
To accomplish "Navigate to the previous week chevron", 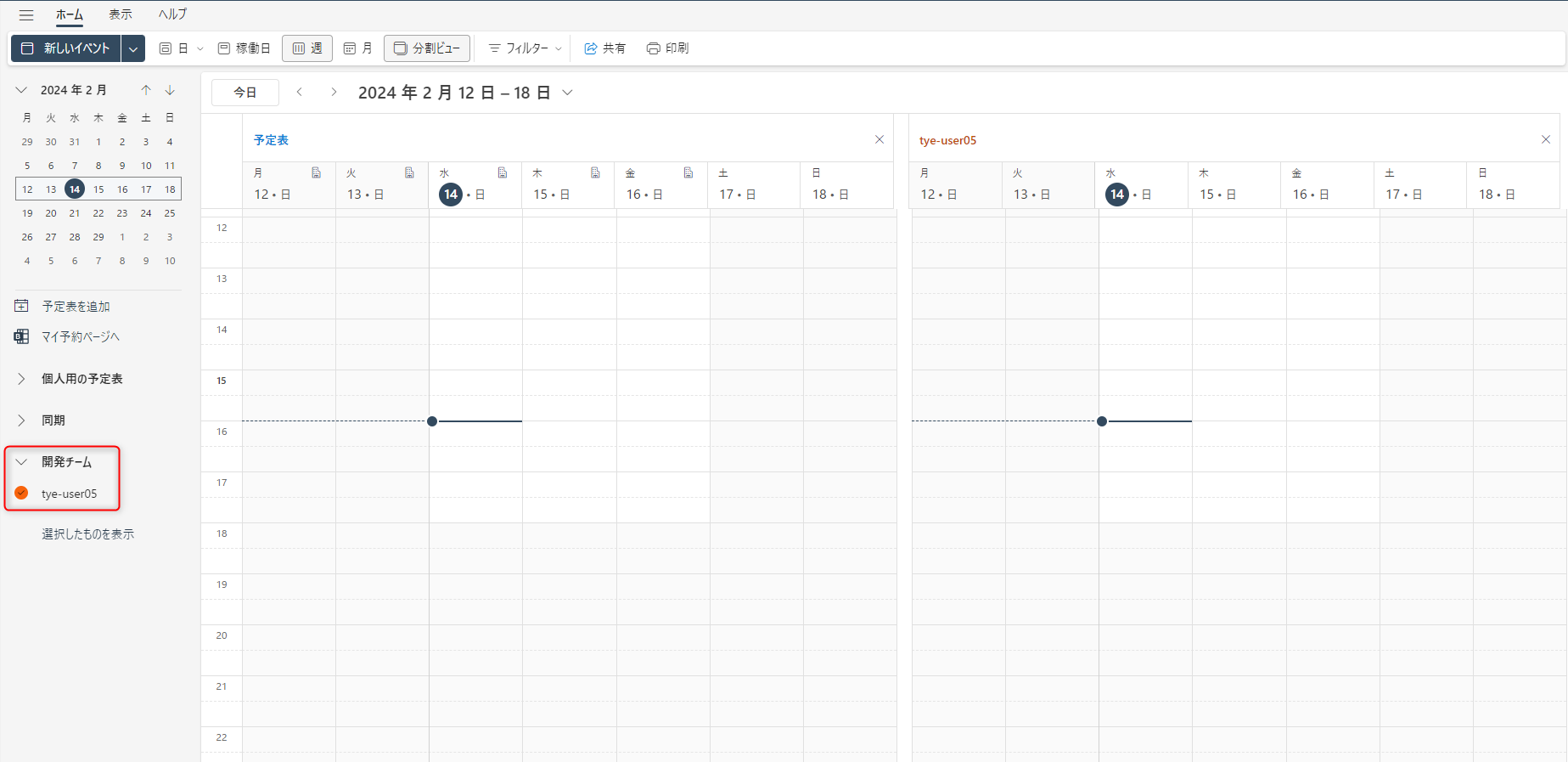I will 300,92.
